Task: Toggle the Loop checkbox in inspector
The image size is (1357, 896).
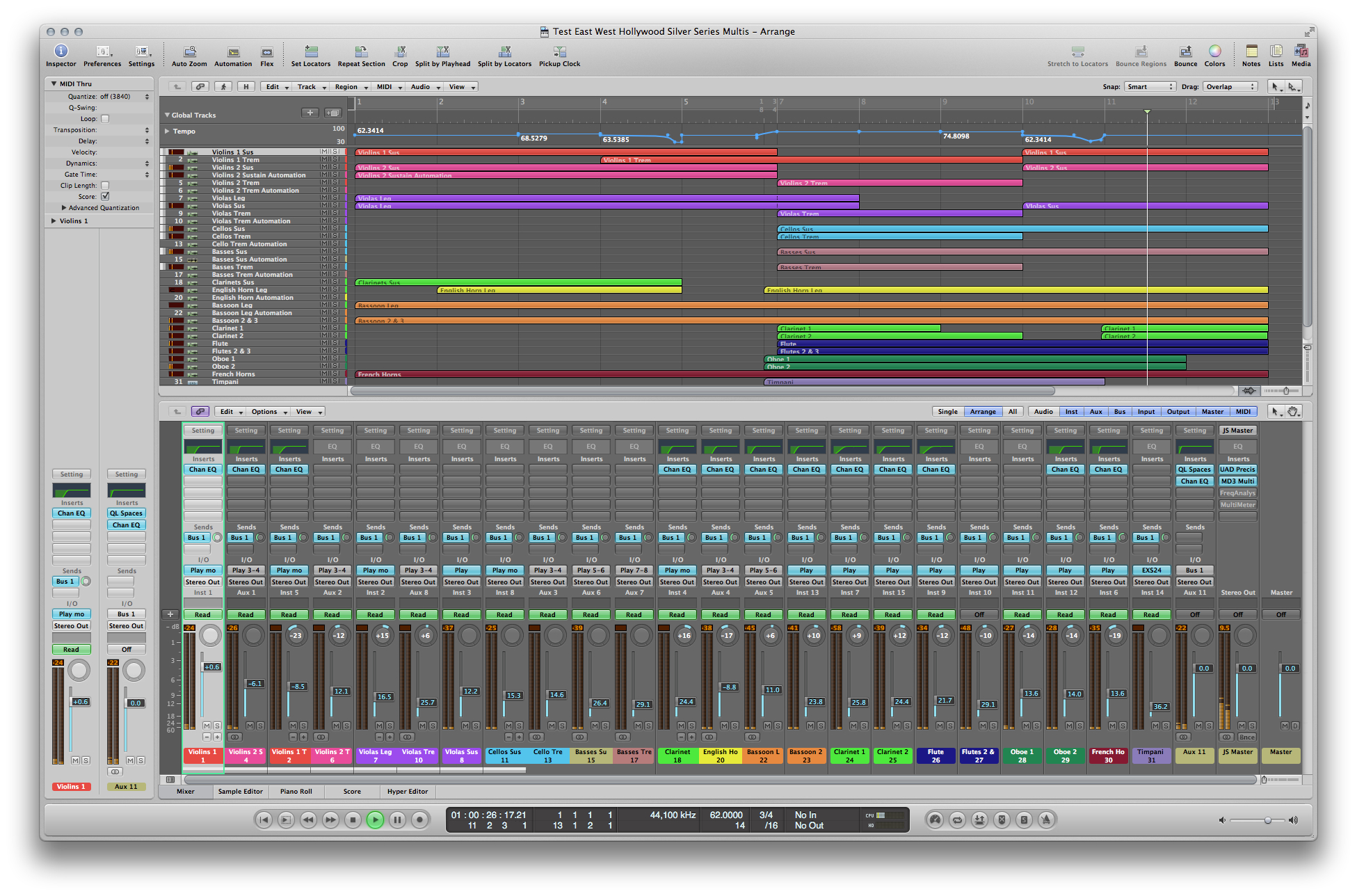Action: [x=105, y=119]
